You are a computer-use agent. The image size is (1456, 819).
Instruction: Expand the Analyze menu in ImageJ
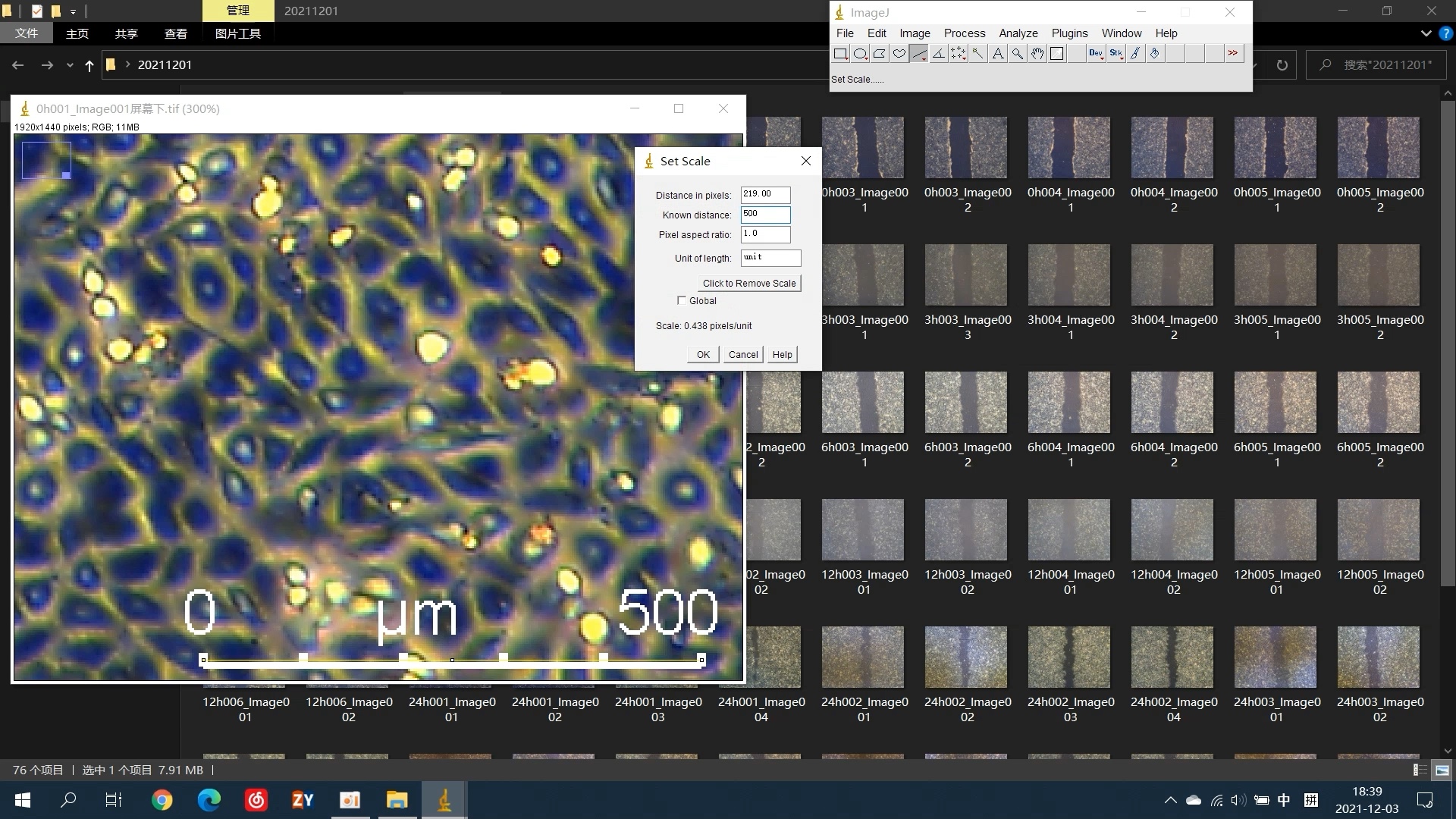click(1018, 33)
